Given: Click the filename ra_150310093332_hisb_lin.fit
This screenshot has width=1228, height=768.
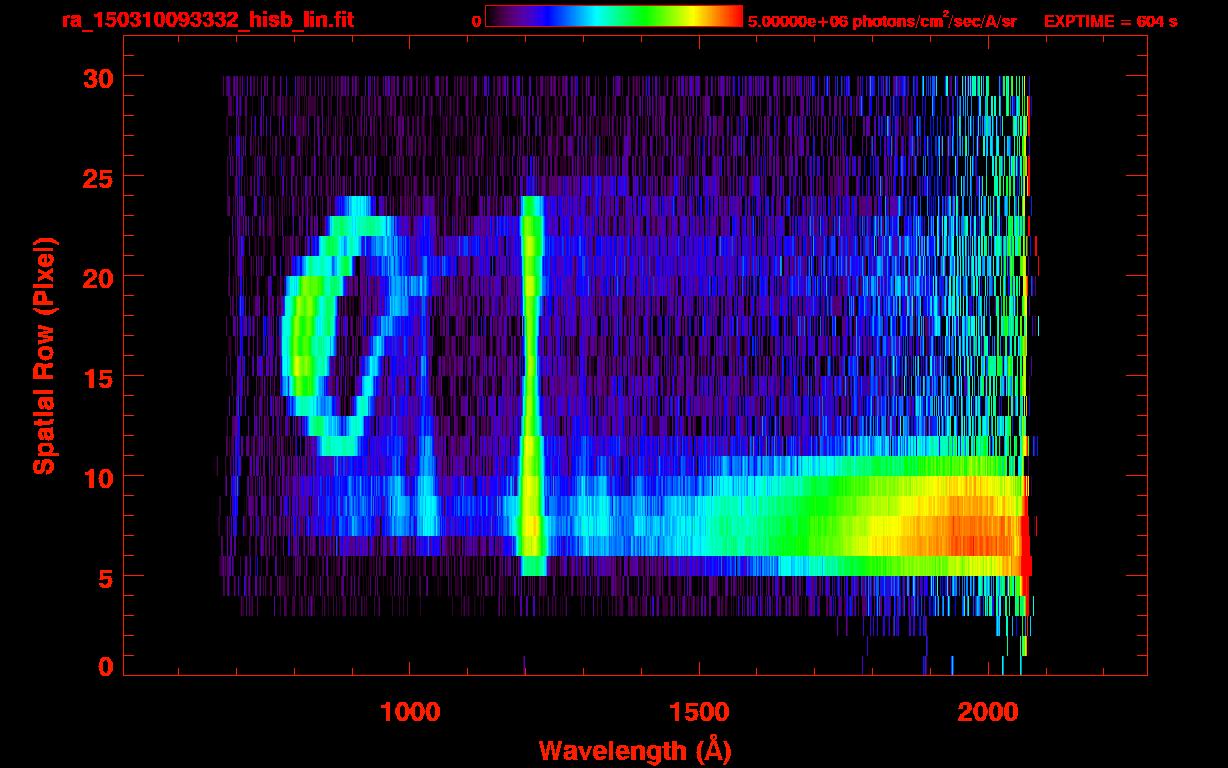Looking at the screenshot, I should point(206,20).
